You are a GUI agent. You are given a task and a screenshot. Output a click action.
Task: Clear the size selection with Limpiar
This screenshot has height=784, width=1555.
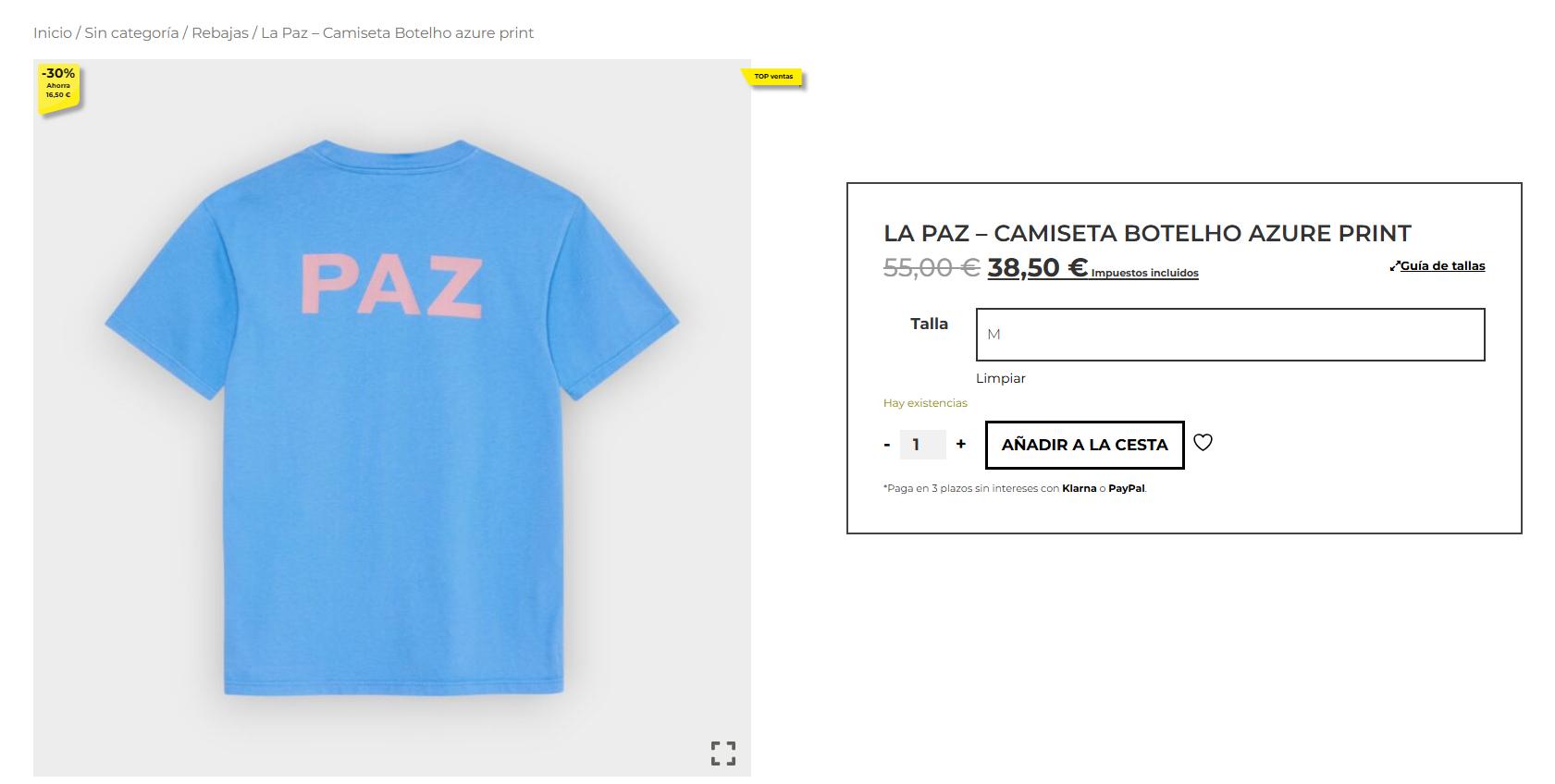[x=1001, y=378]
